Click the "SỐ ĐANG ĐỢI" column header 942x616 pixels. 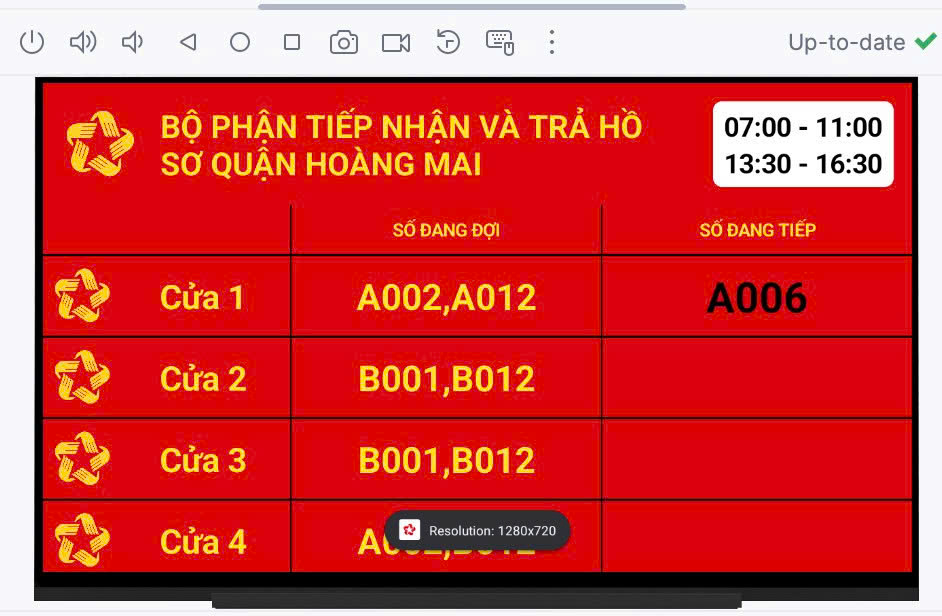tap(446, 230)
